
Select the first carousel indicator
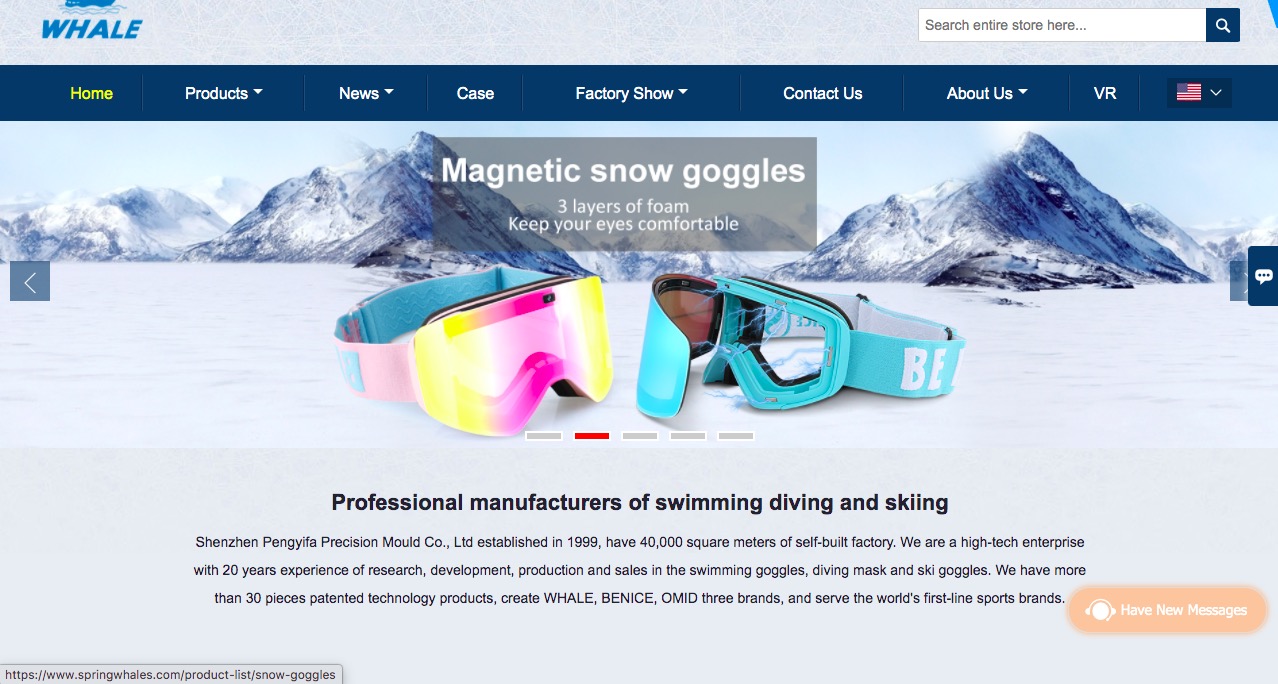point(544,436)
